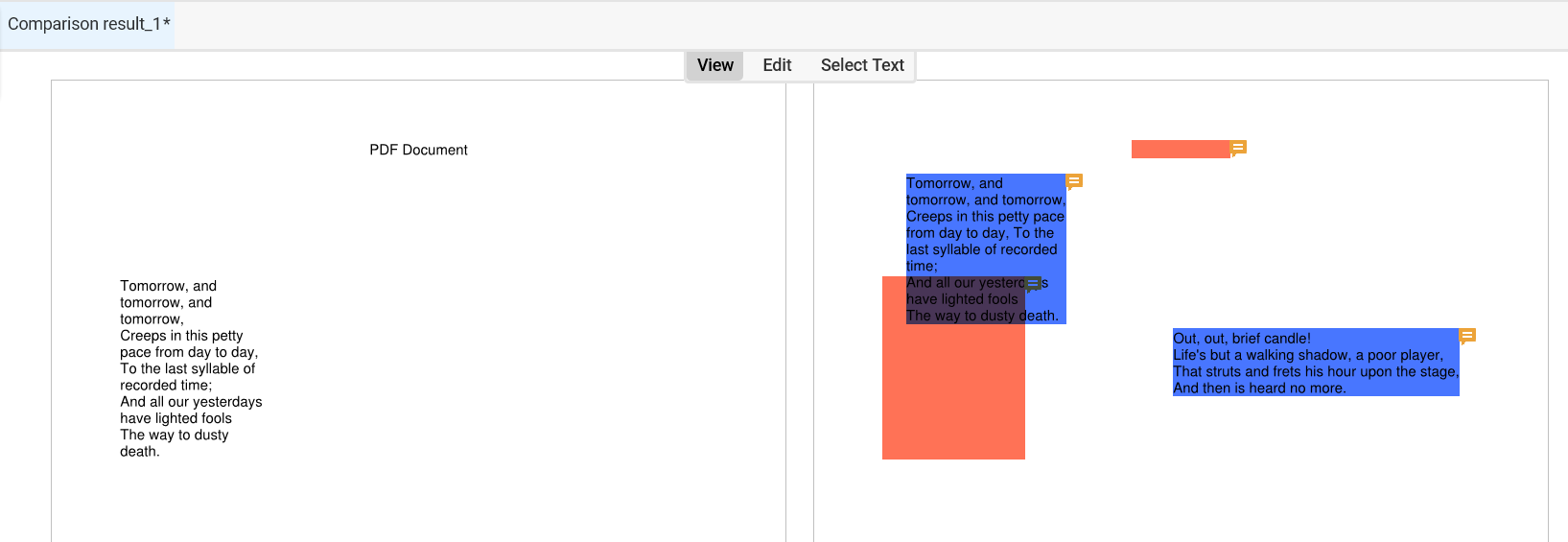
Task: Click 'The way to dusty death.' highlighted line
Action: click(x=982, y=316)
